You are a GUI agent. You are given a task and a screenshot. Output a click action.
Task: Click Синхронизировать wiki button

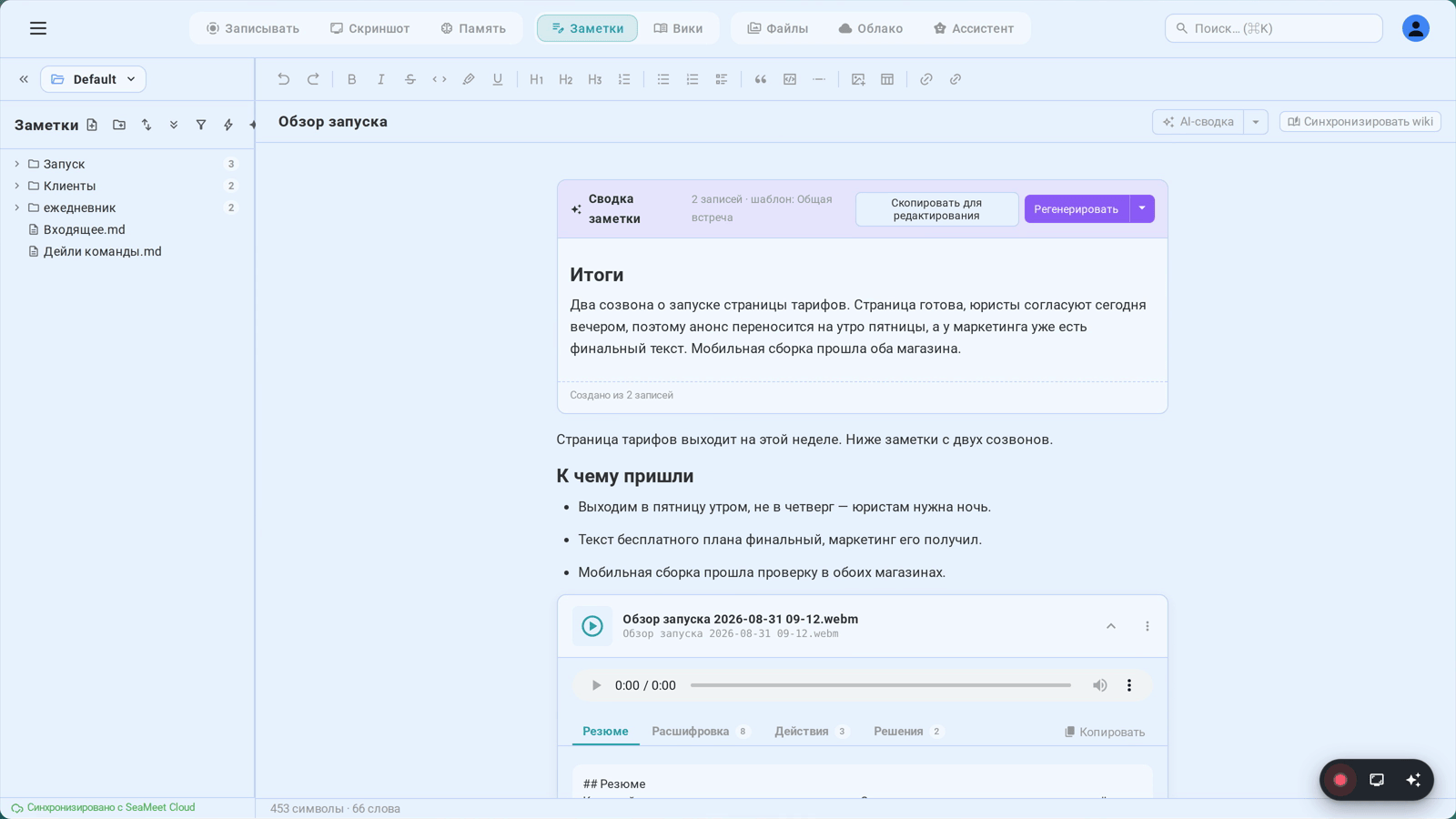pyautogui.click(x=1360, y=122)
